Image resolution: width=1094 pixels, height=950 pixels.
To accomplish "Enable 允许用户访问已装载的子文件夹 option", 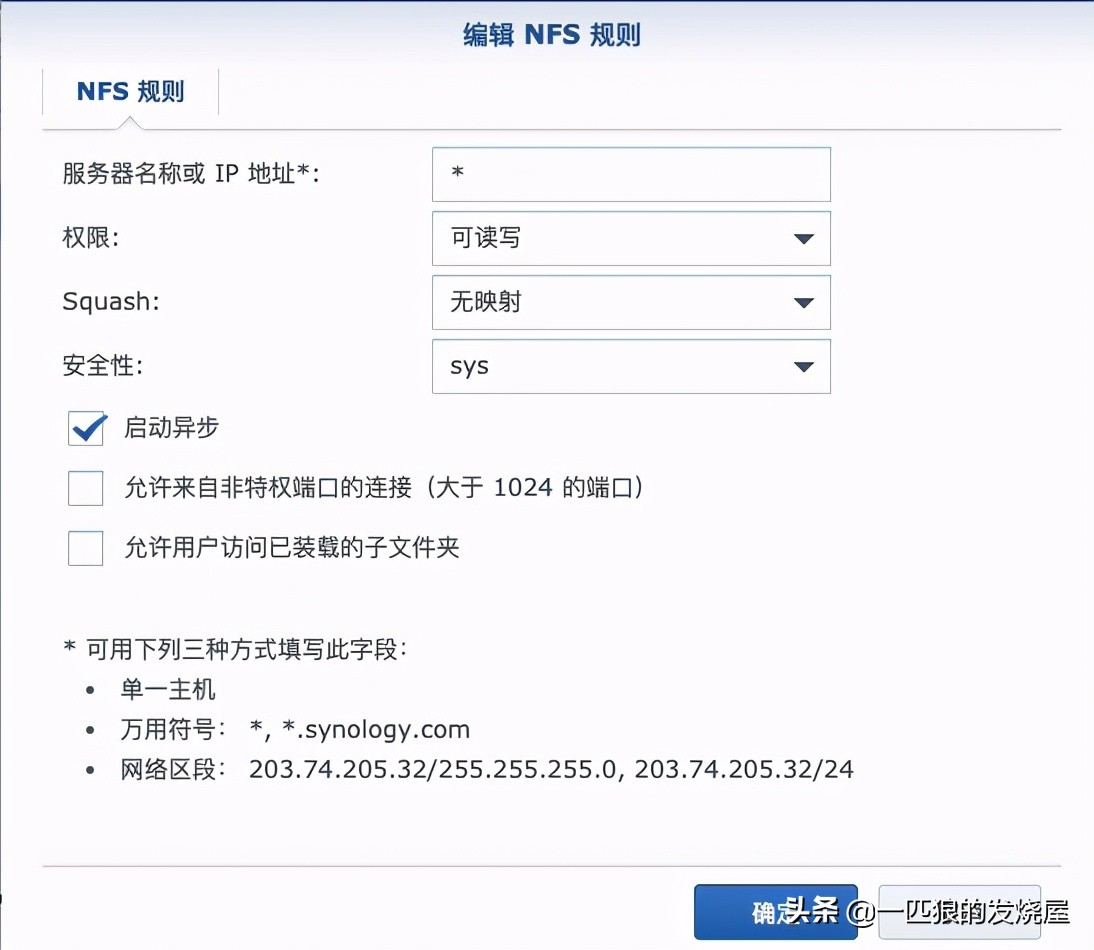I will point(85,548).
